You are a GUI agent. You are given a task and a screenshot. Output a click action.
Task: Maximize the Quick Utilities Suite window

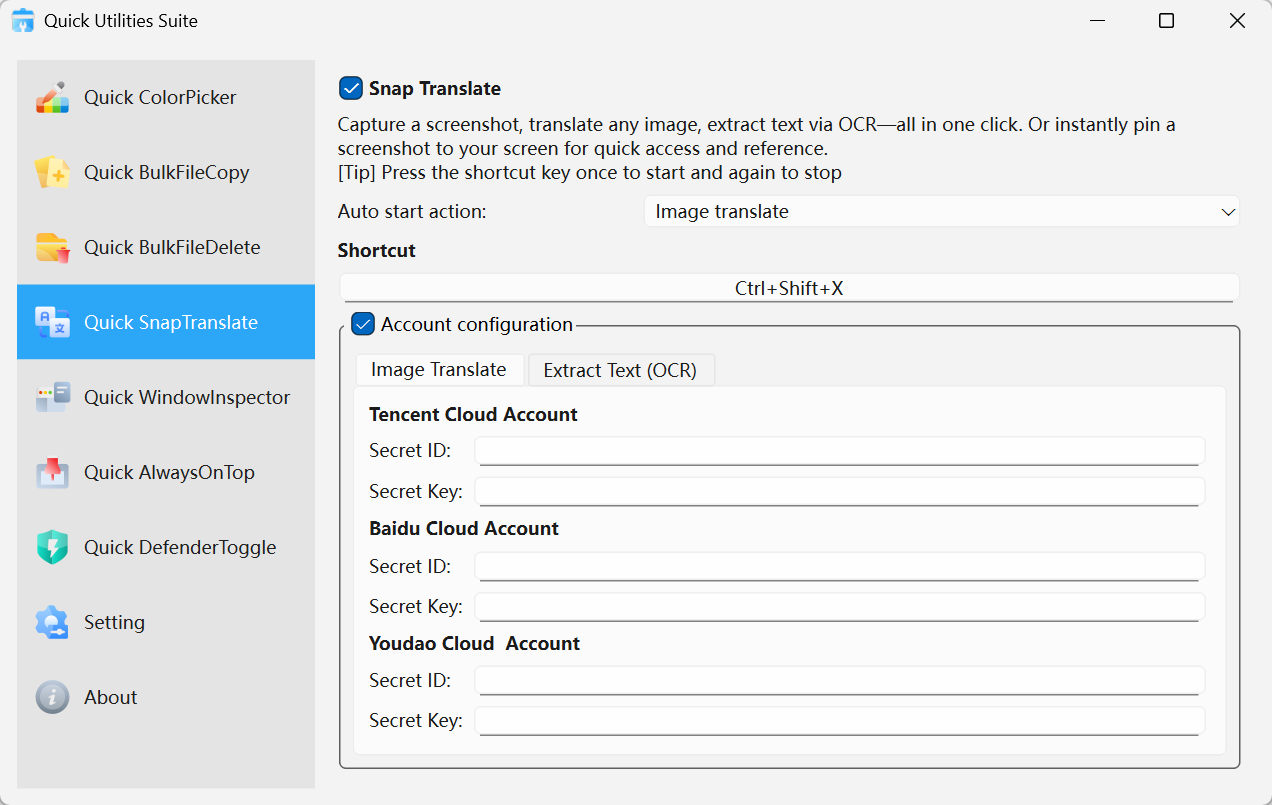tap(1166, 21)
